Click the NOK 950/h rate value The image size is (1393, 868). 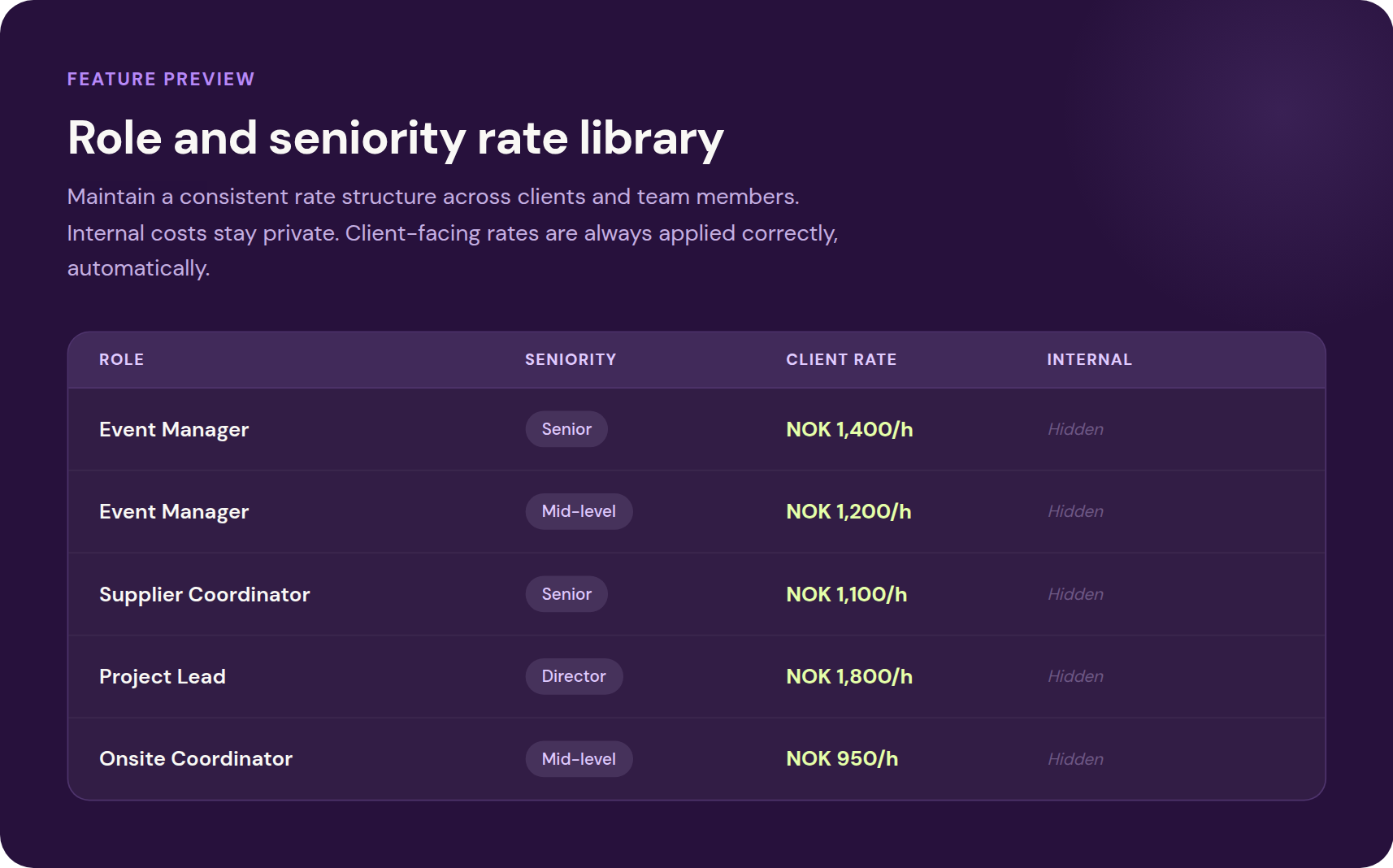(842, 758)
